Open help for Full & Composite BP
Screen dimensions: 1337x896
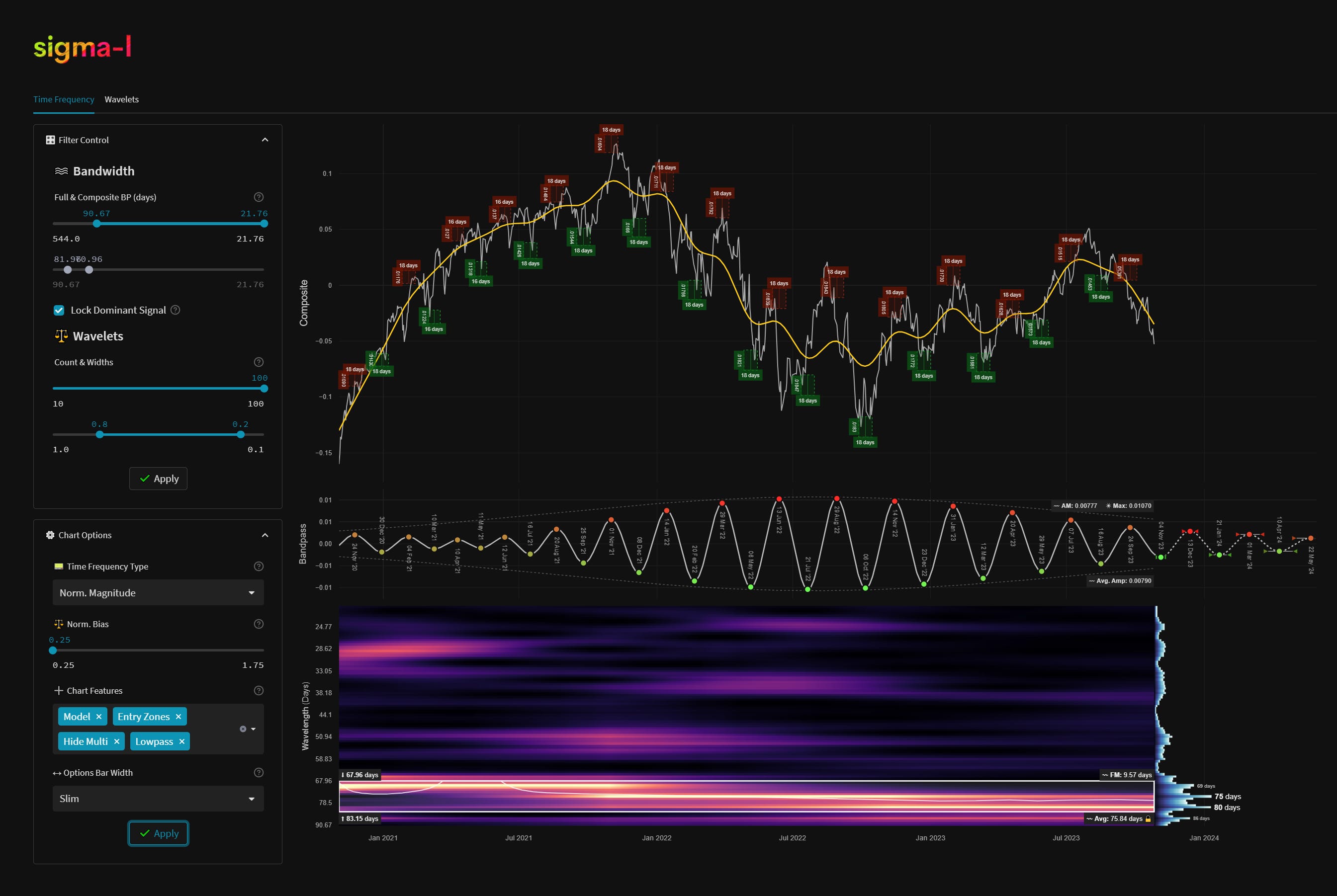pyautogui.click(x=259, y=197)
